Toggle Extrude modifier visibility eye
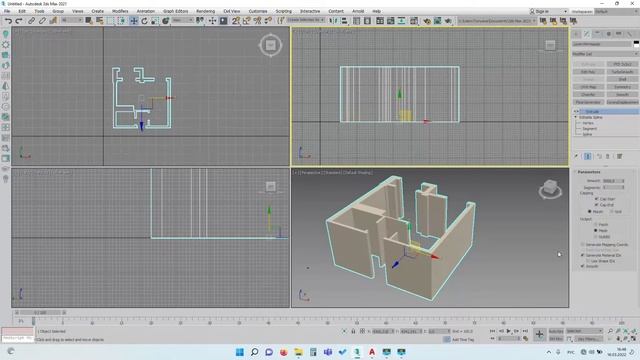Screen dimensions: 640x360 pos(576,111)
